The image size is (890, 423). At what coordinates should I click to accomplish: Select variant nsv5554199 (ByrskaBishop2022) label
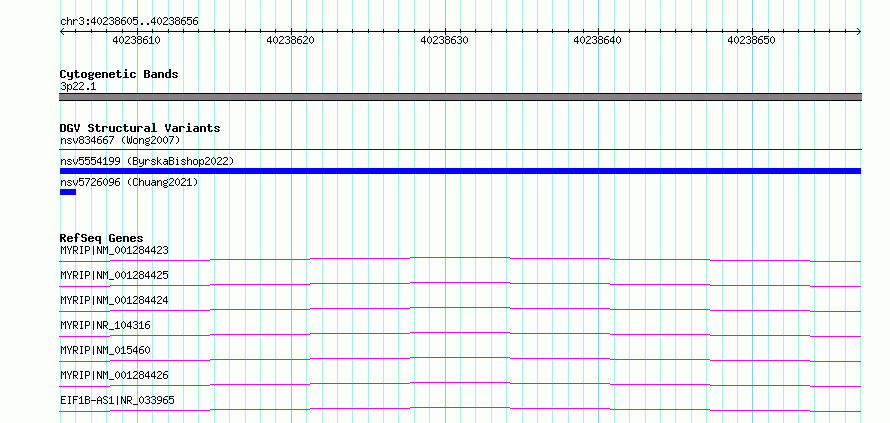(147, 161)
